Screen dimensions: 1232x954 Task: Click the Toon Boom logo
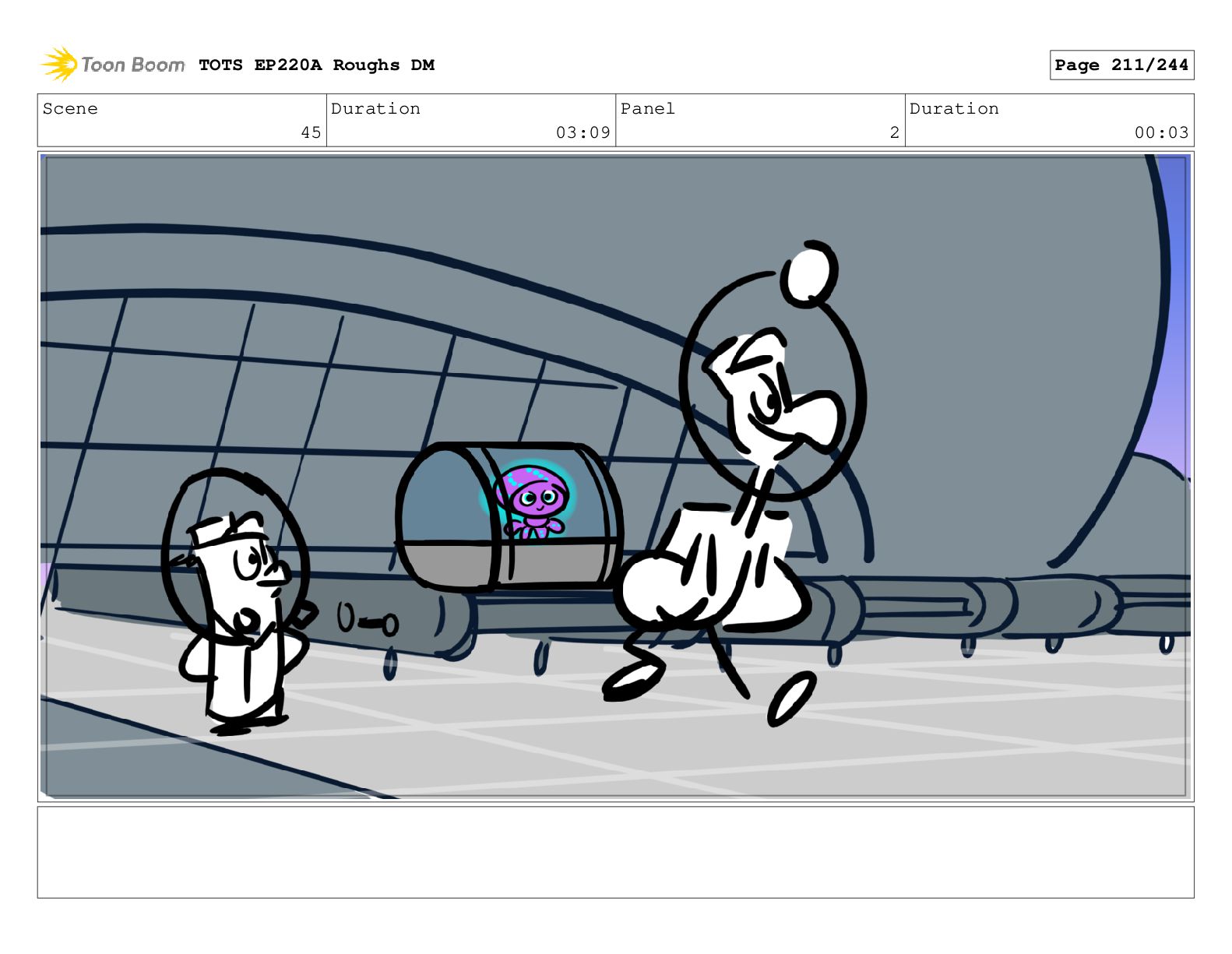tap(113, 65)
